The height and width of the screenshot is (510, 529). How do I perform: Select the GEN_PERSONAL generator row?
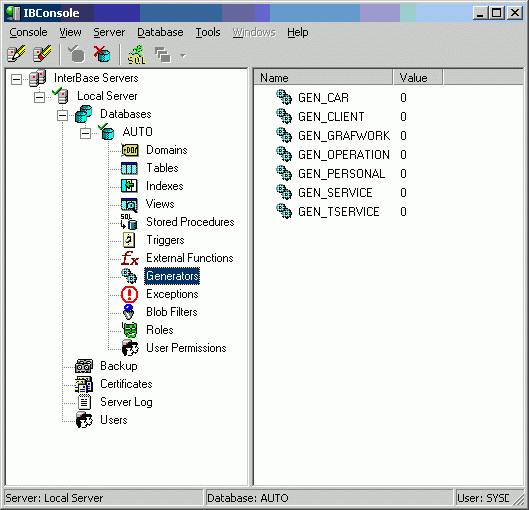tap(341, 174)
